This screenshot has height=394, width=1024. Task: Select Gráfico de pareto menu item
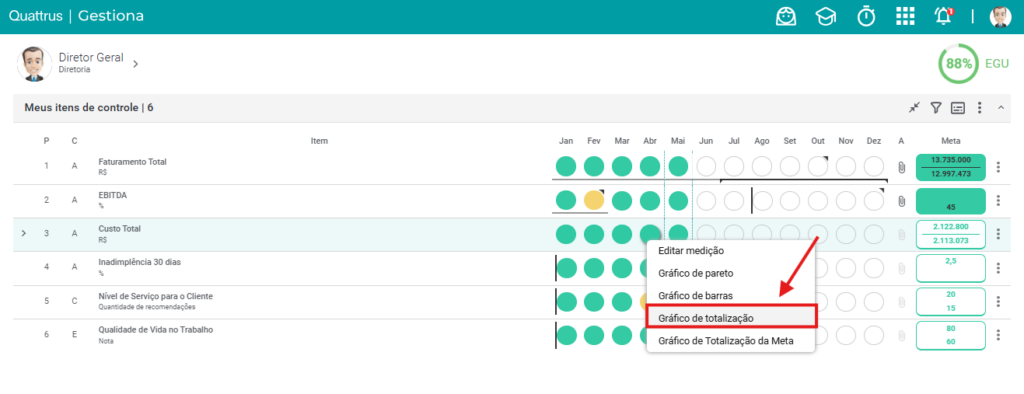(x=731, y=273)
